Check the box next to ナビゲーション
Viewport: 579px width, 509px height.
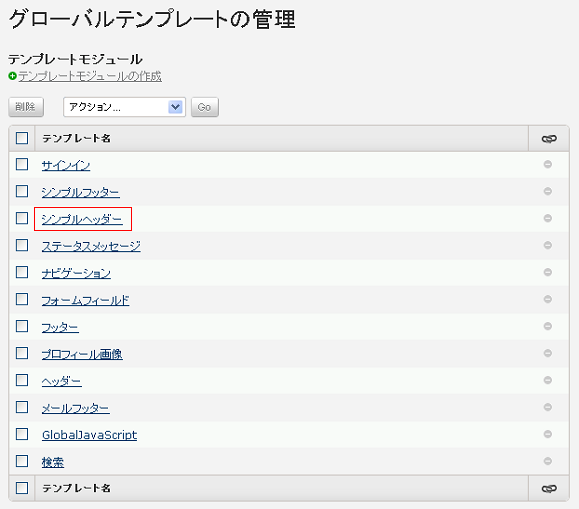[22, 272]
